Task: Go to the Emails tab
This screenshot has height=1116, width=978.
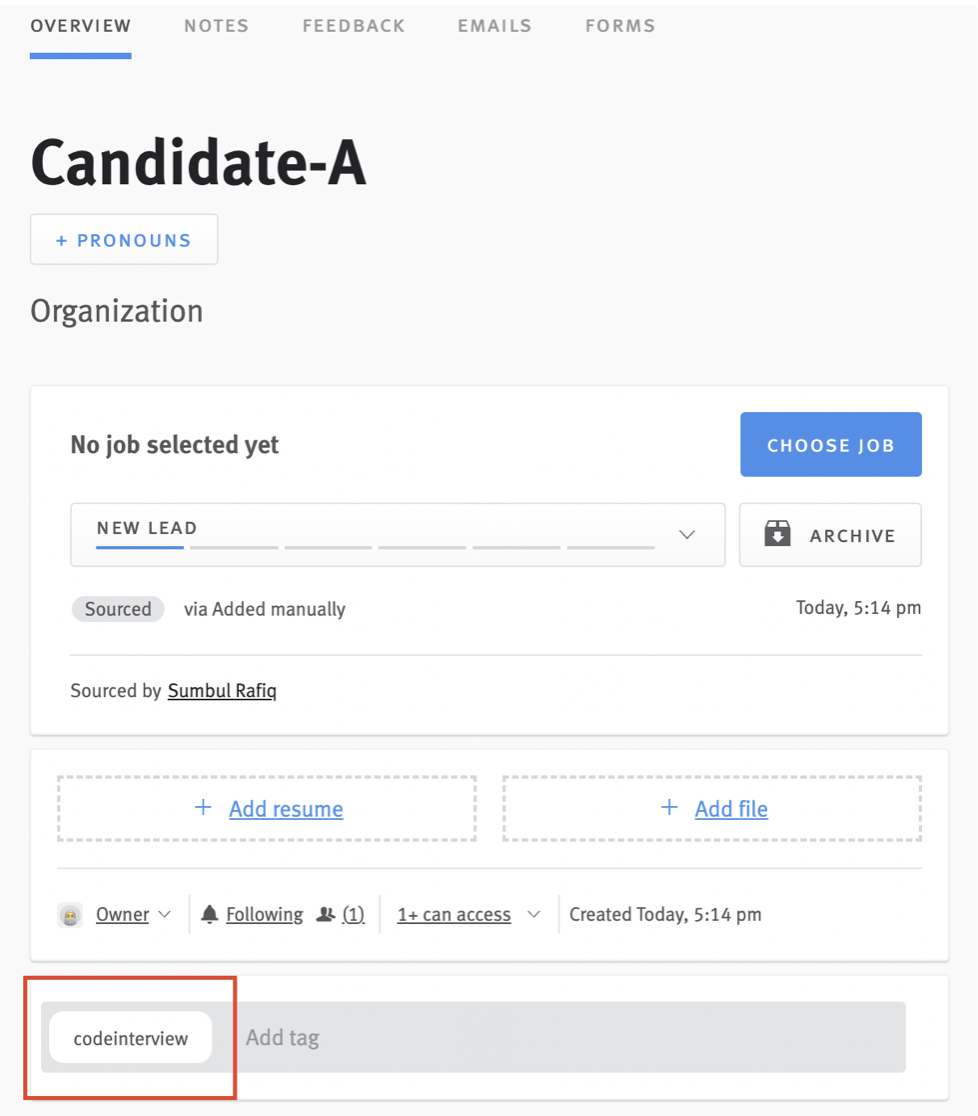Action: 495,26
